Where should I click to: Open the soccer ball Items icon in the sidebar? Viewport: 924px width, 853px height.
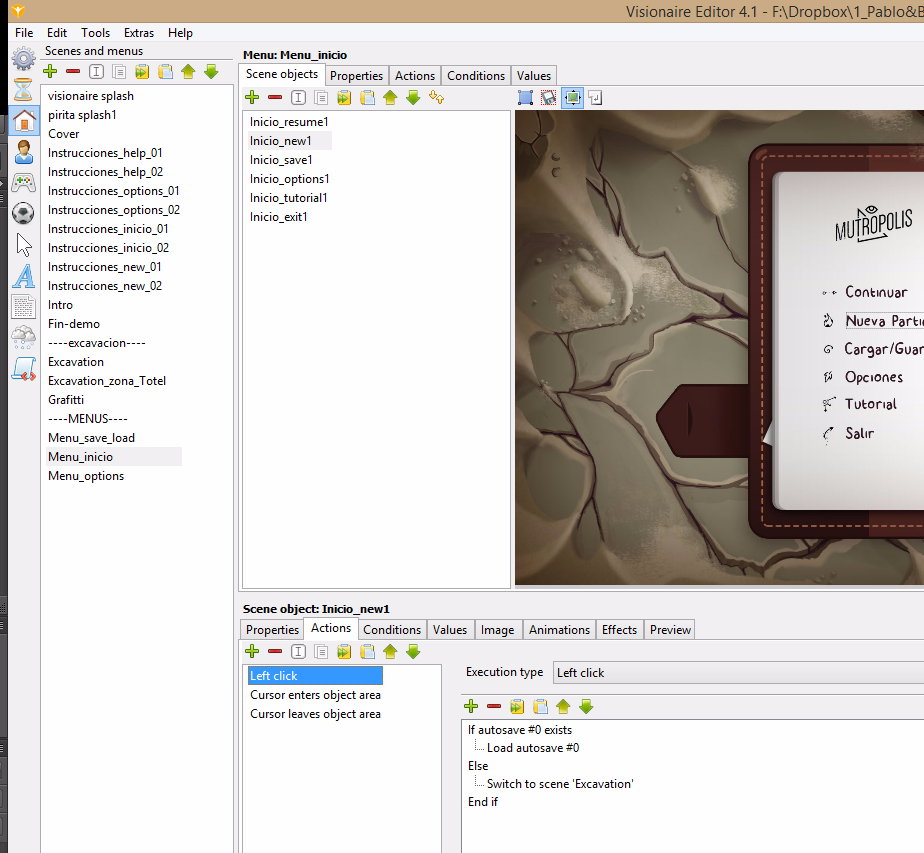coord(24,213)
